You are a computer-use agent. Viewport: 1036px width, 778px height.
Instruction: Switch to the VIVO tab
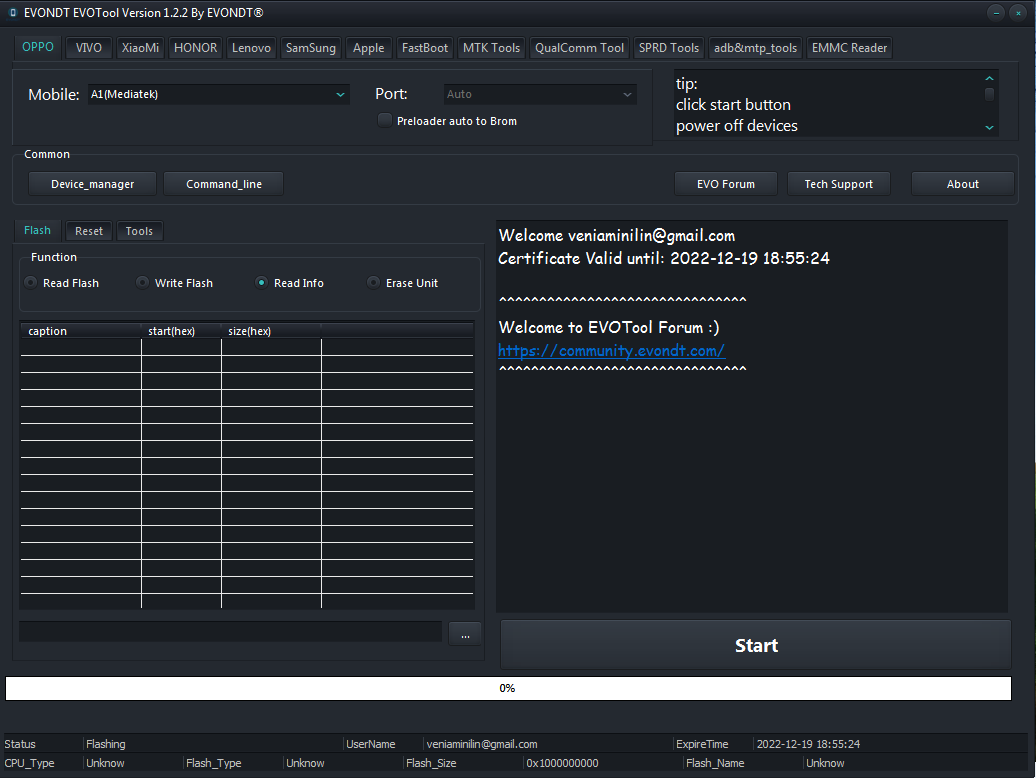[89, 48]
